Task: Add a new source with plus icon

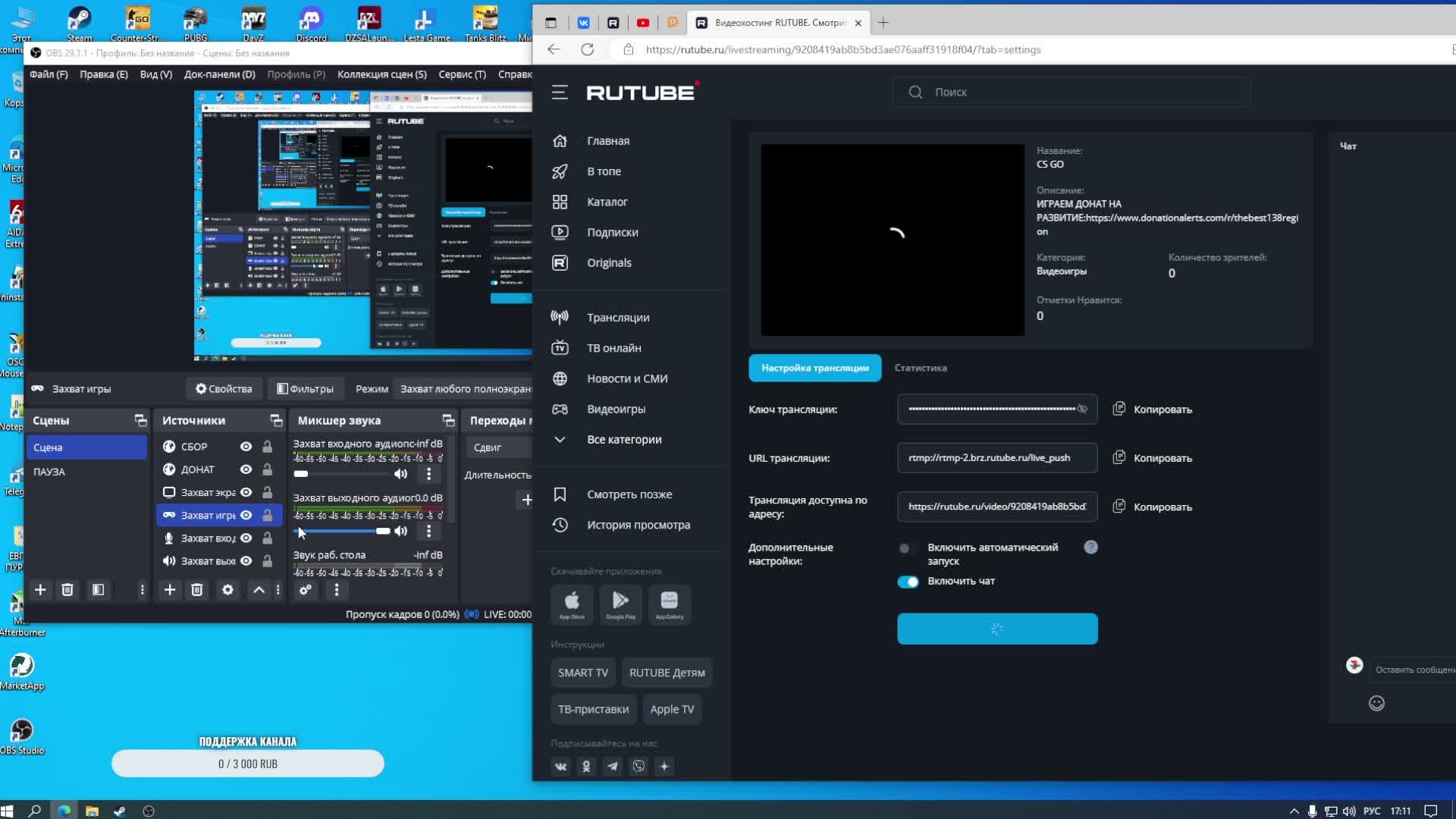Action: 170,590
